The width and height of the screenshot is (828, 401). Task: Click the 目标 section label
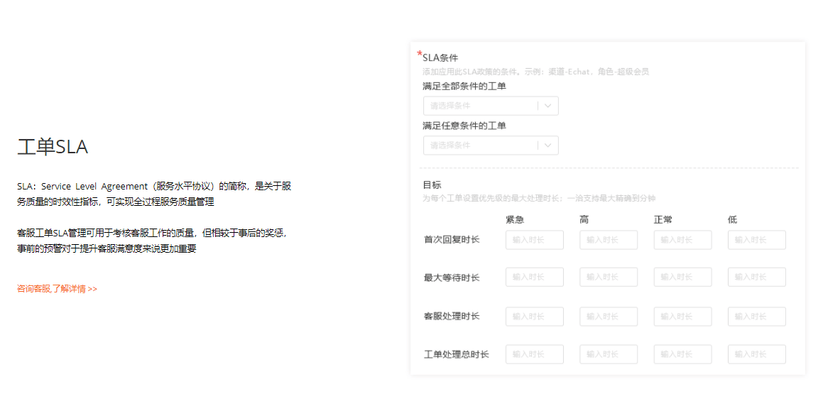tap(432, 185)
